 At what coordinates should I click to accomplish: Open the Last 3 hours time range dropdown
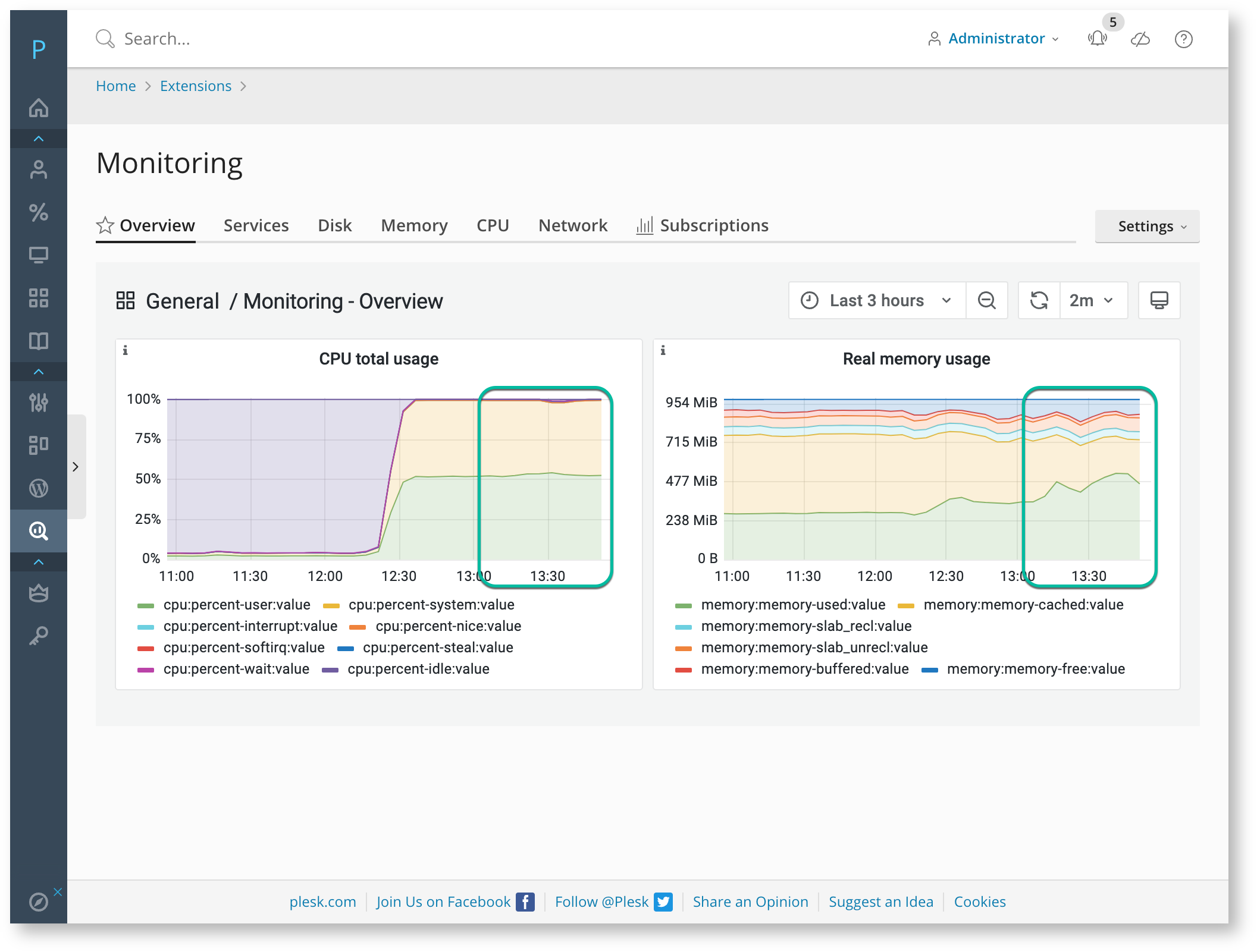coord(877,300)
